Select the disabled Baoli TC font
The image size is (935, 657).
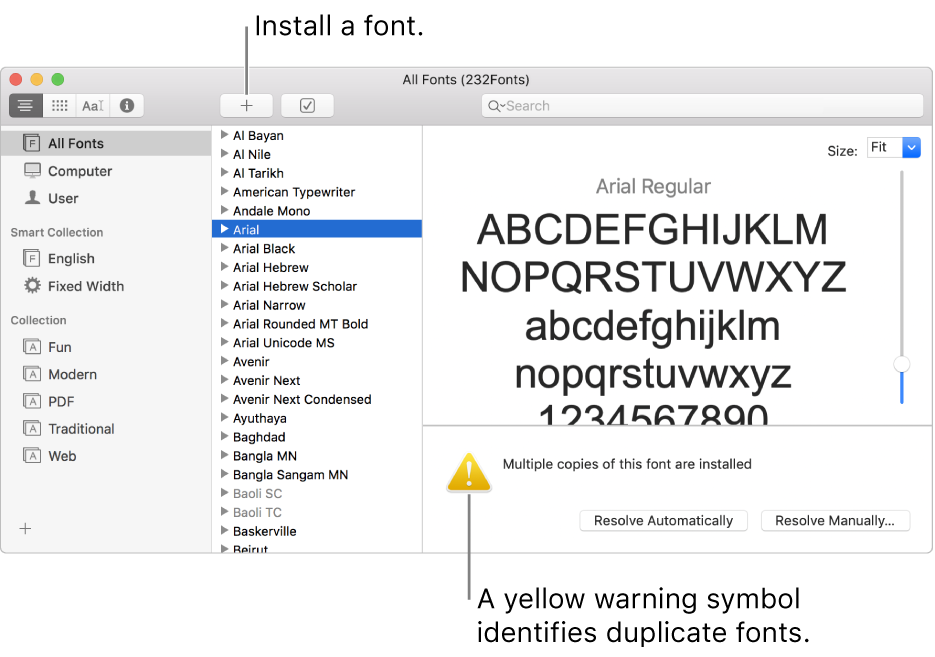pos(257,513)
